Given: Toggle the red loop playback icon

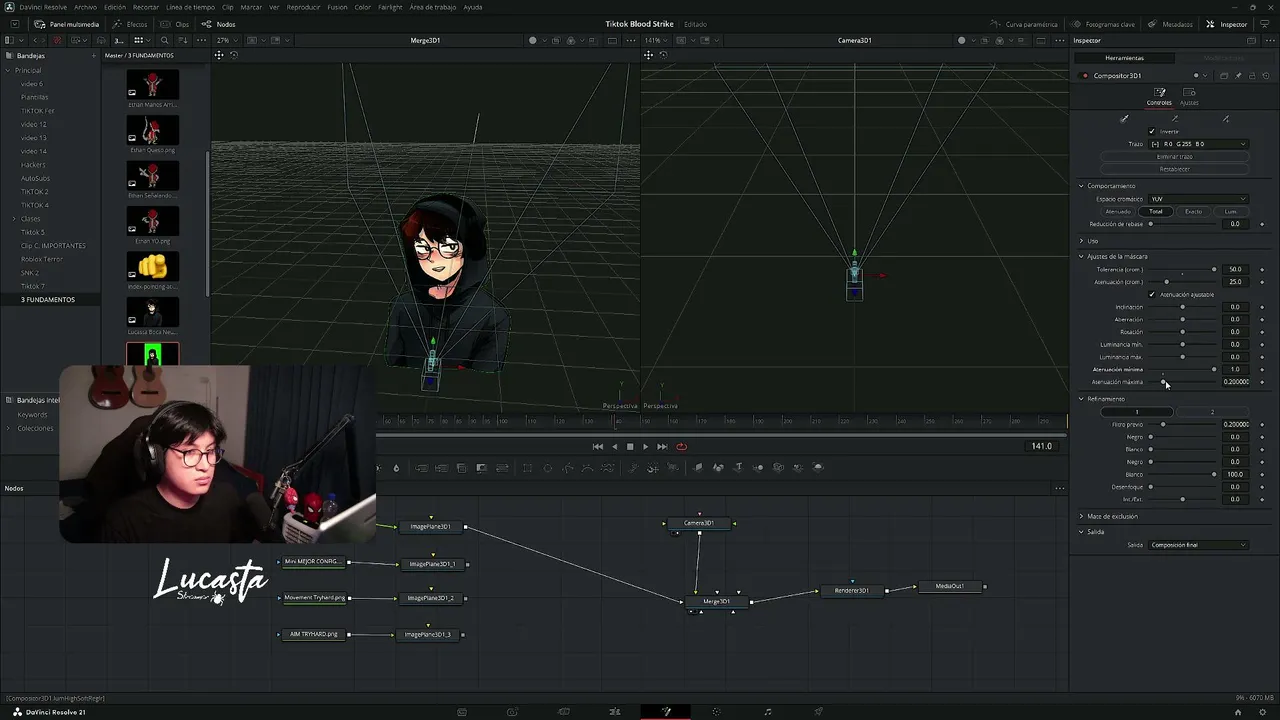Looking at the screenshot, I should click(x=681, y=447).
